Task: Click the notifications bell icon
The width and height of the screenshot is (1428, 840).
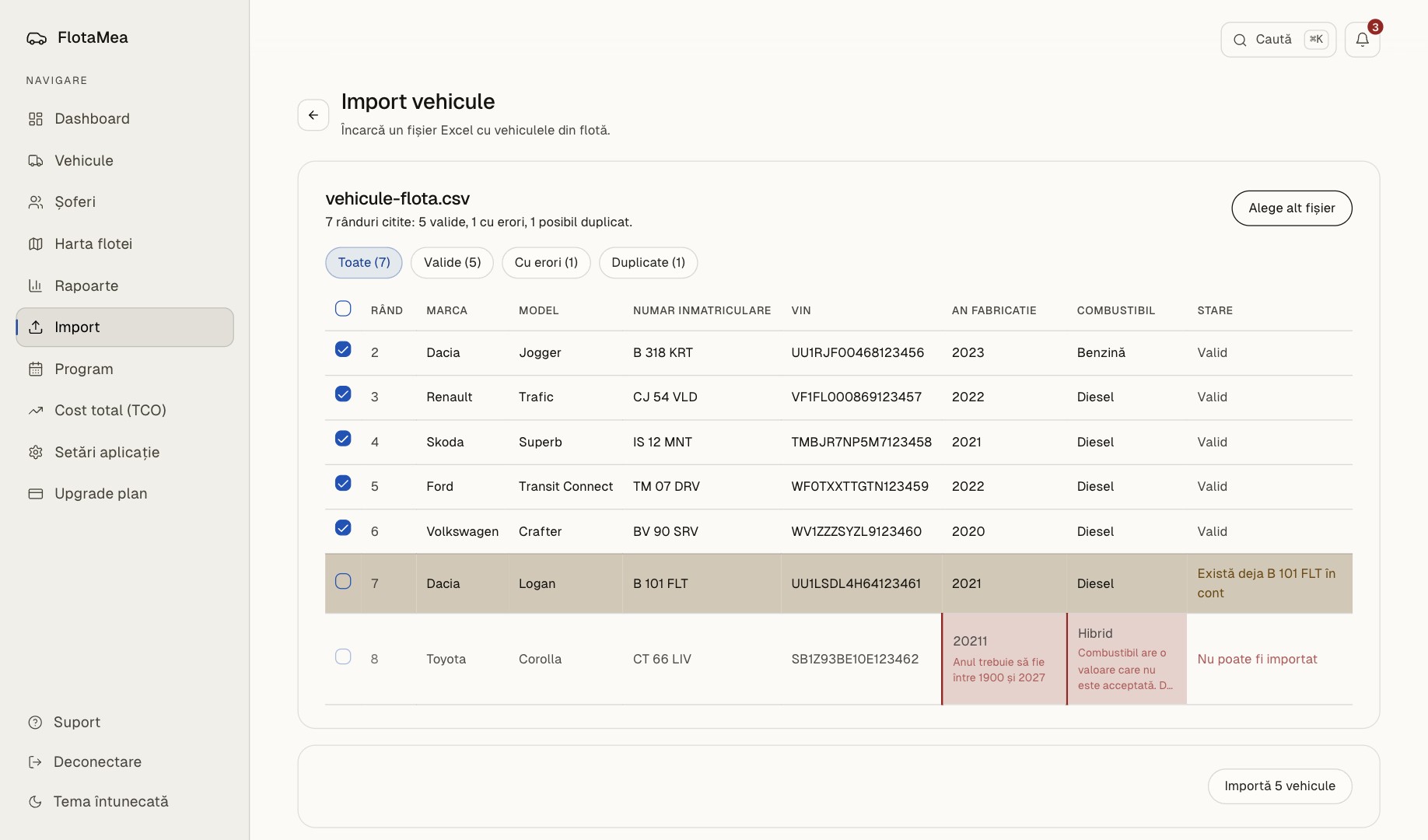Action: (x=1362, y=40)
